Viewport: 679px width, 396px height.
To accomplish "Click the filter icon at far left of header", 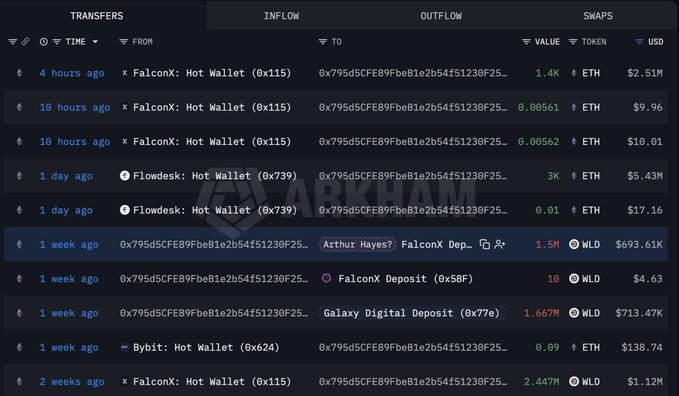I will pos(13,42).
